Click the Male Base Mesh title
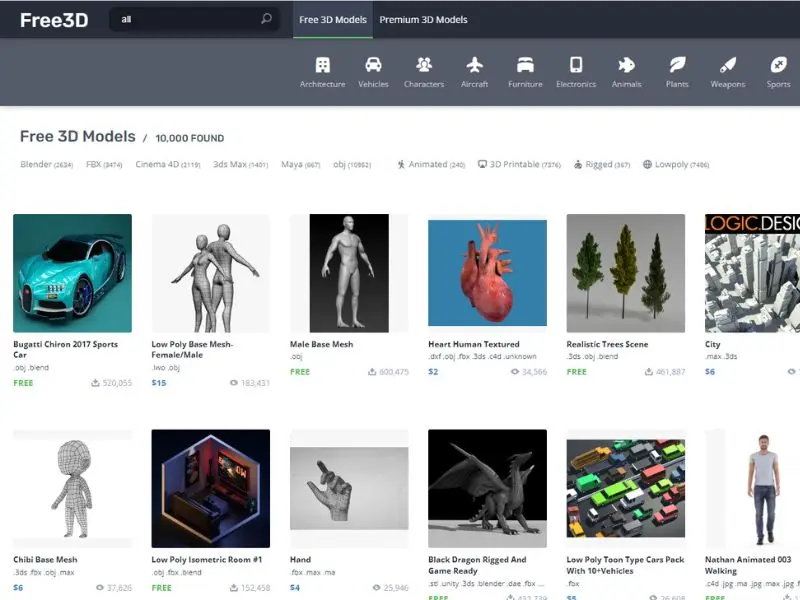 (321, 344)
